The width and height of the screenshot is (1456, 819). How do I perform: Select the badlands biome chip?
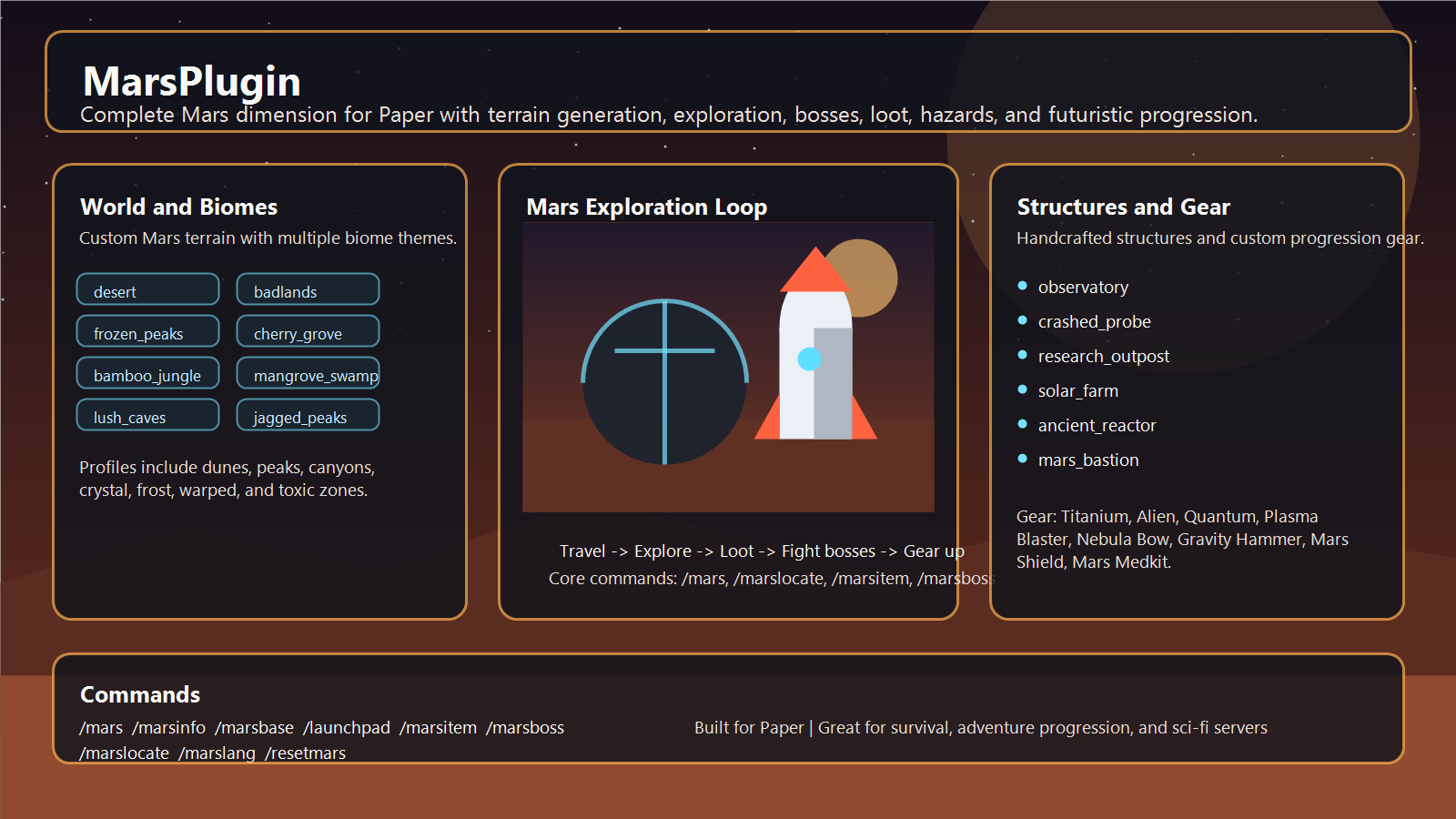[x=308, y=289]
